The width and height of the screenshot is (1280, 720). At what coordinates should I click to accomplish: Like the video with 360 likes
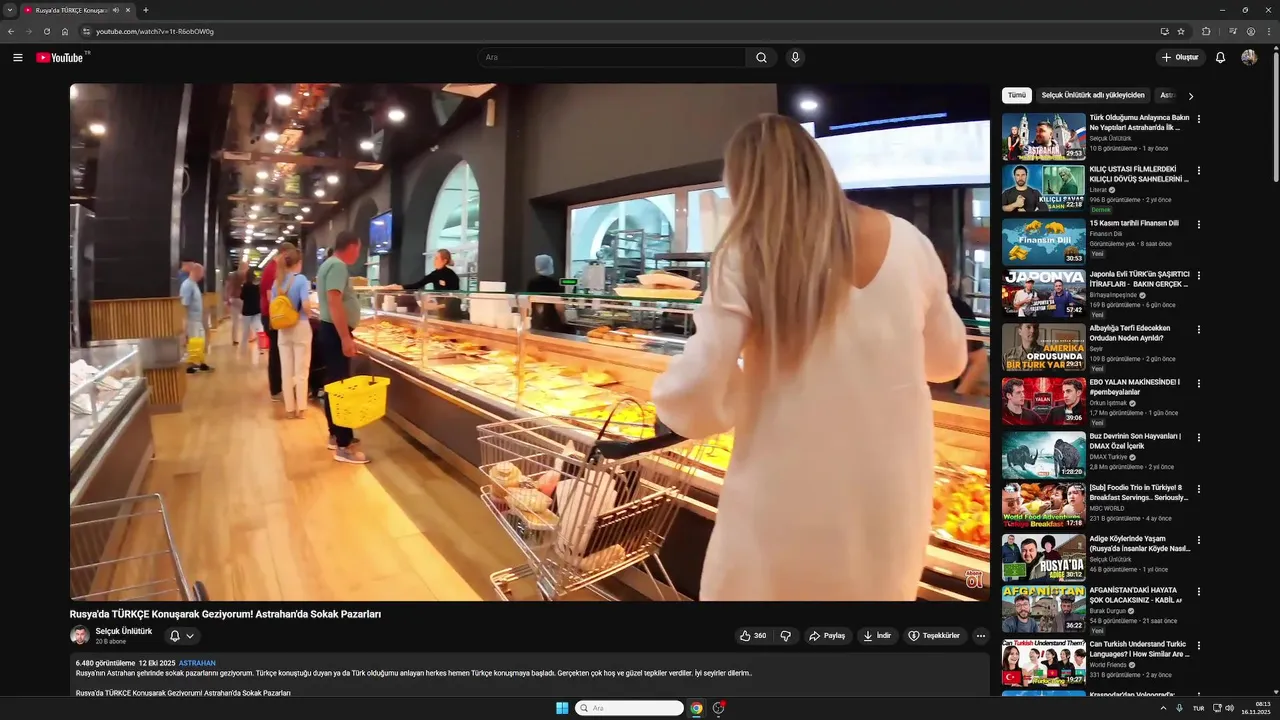753,636
